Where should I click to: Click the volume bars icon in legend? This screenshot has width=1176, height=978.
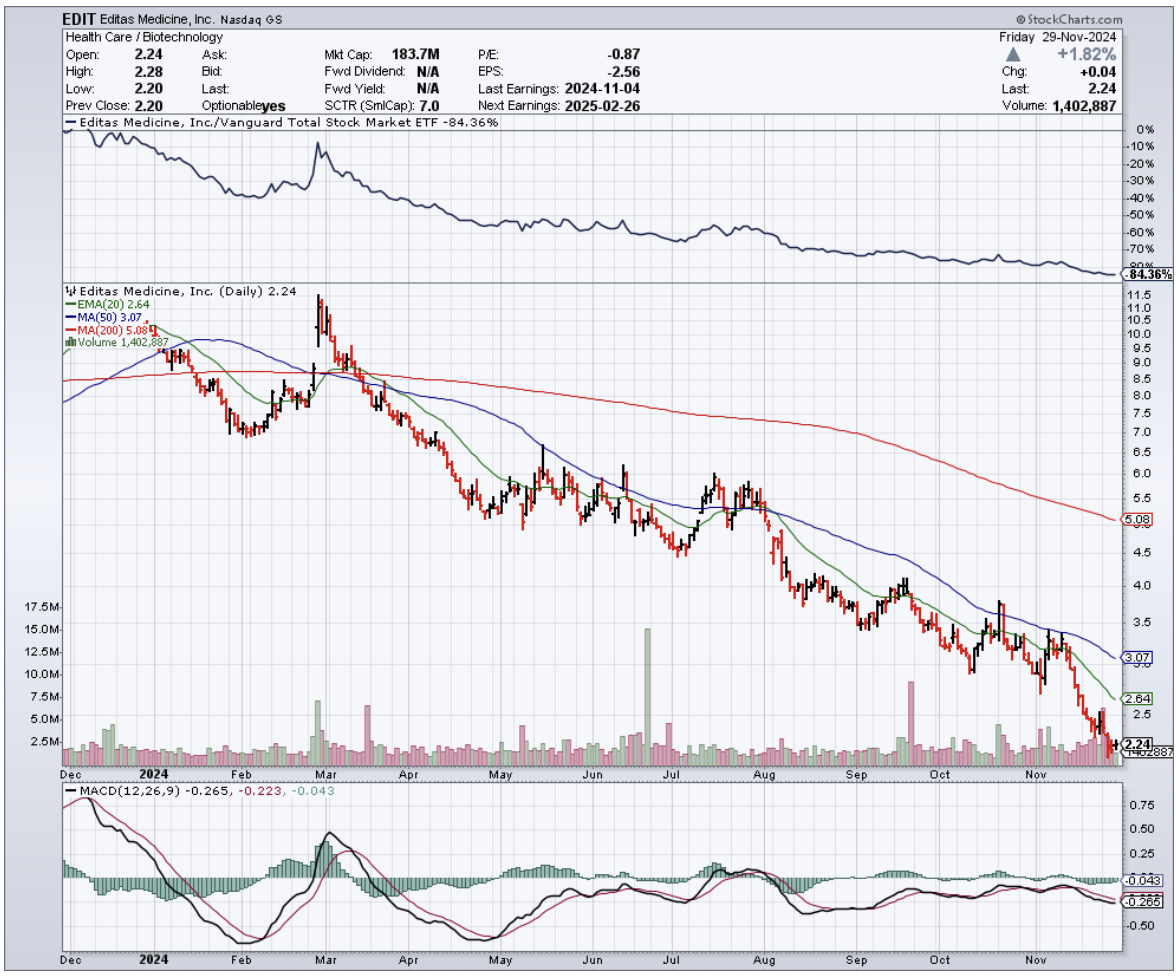tap(70, 342)
